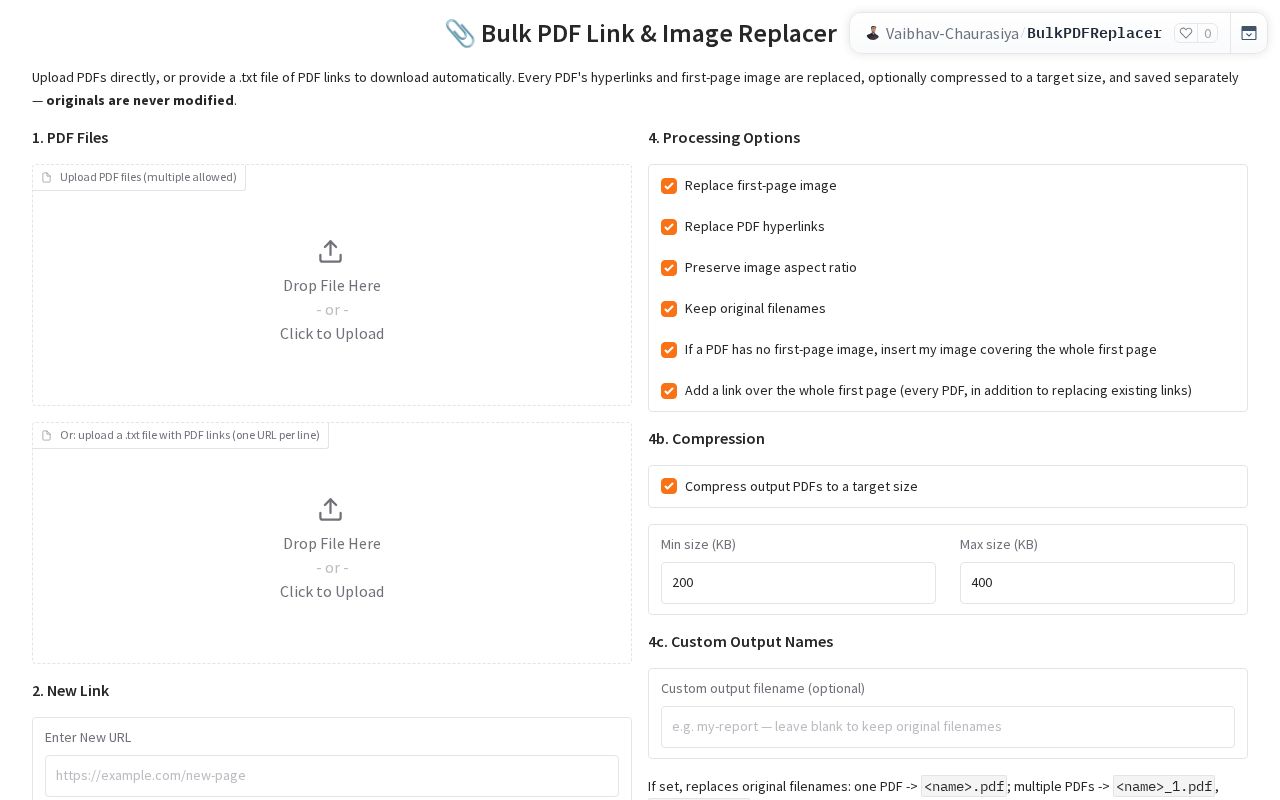Click the '4. Processing Options' heading
This screenshot has height=800, width=1280.
[724, 137]
